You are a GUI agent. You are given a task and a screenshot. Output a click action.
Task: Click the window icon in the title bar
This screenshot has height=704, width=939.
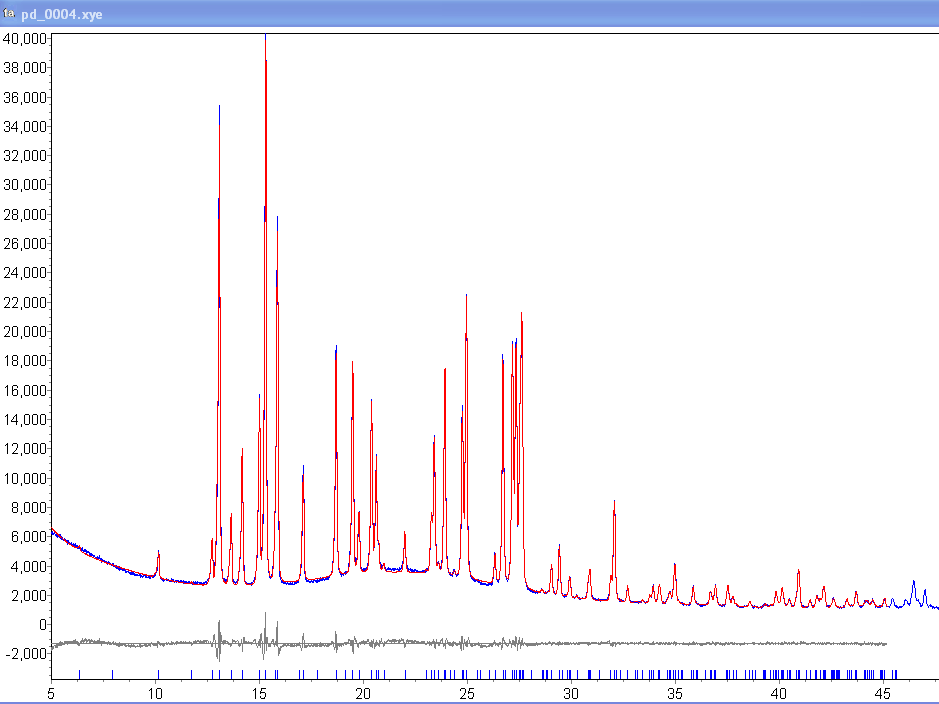[x=8, y=13]
